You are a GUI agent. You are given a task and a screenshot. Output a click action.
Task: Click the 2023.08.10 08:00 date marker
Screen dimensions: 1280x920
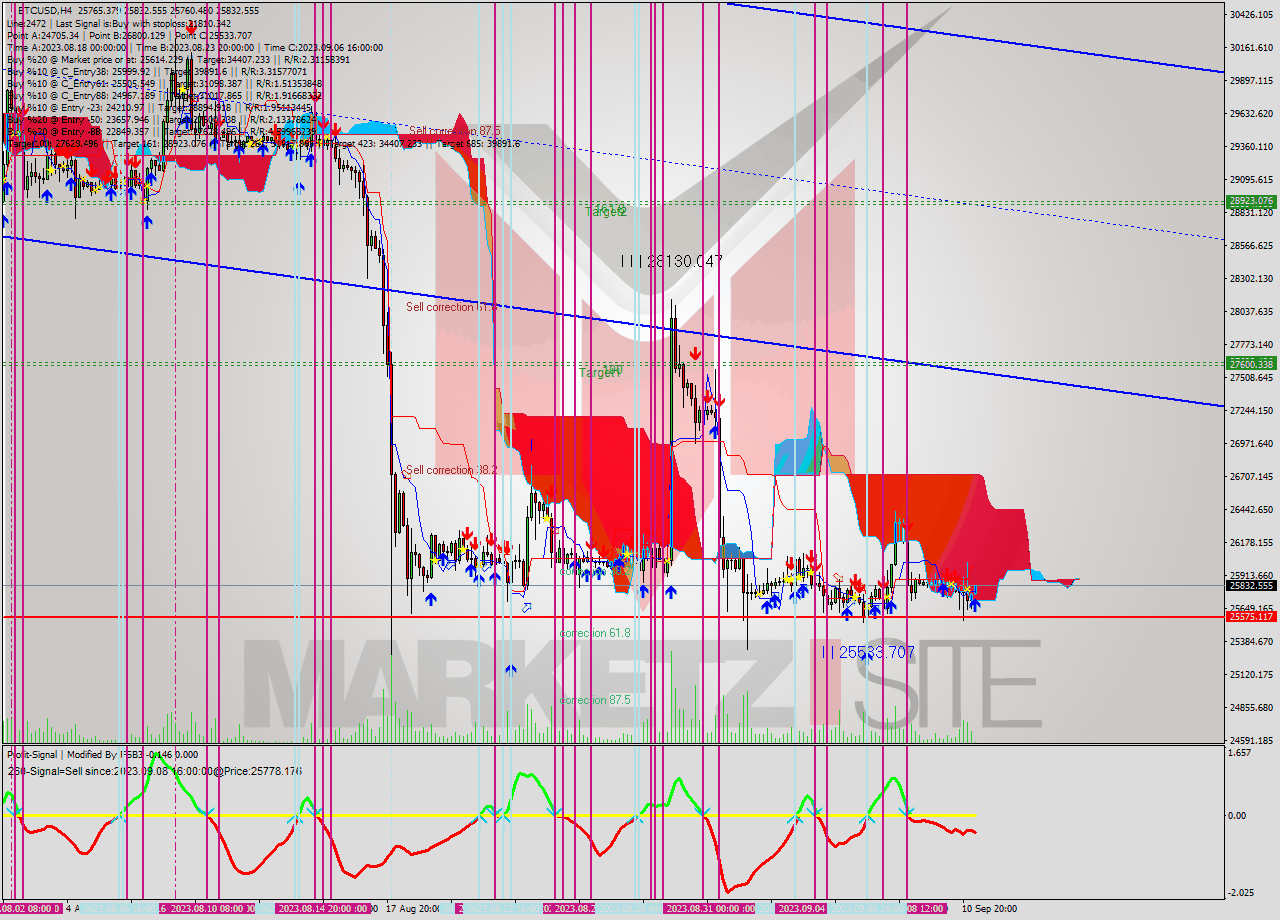(212, 909)
